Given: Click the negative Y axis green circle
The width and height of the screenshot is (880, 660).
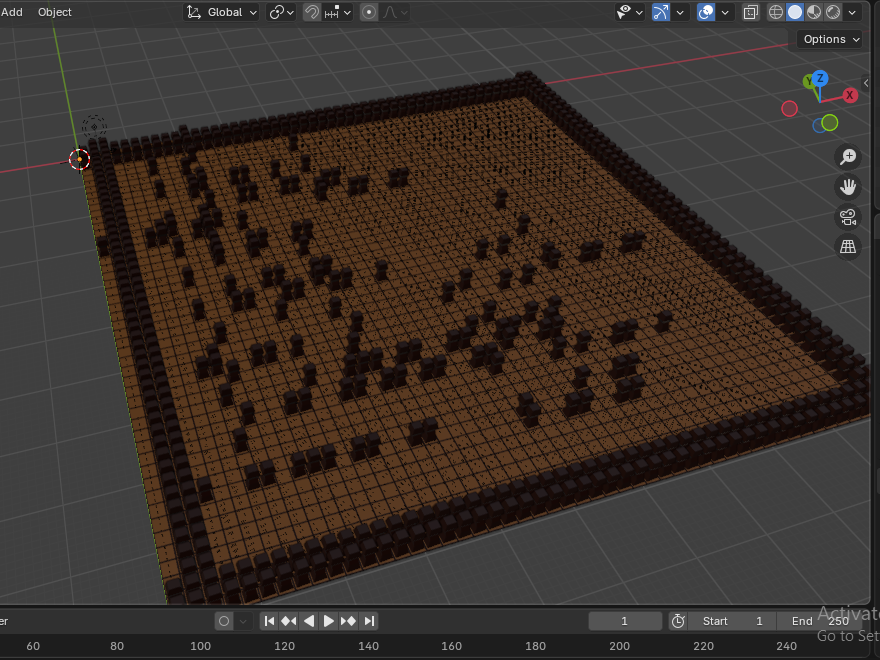Looking at the screenshot, I should pyautogui.click(x=829, y=122).
